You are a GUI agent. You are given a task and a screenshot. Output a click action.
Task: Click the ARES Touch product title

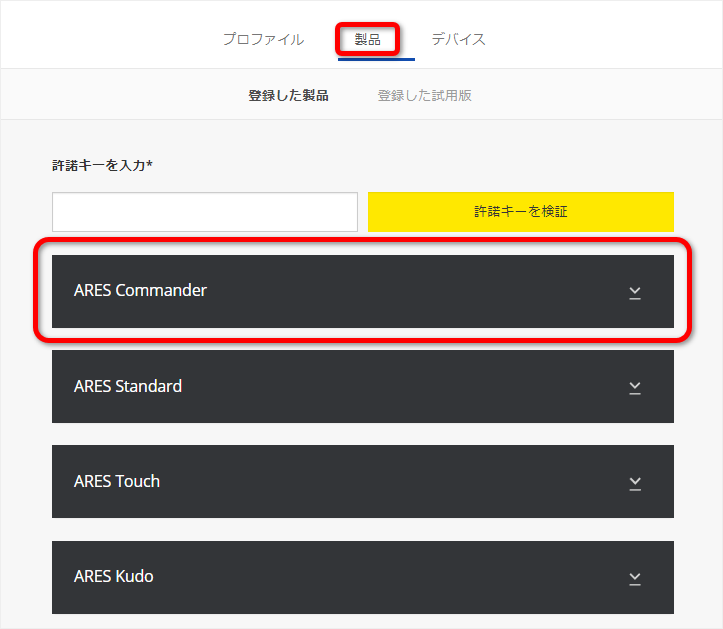pos(117,481)
